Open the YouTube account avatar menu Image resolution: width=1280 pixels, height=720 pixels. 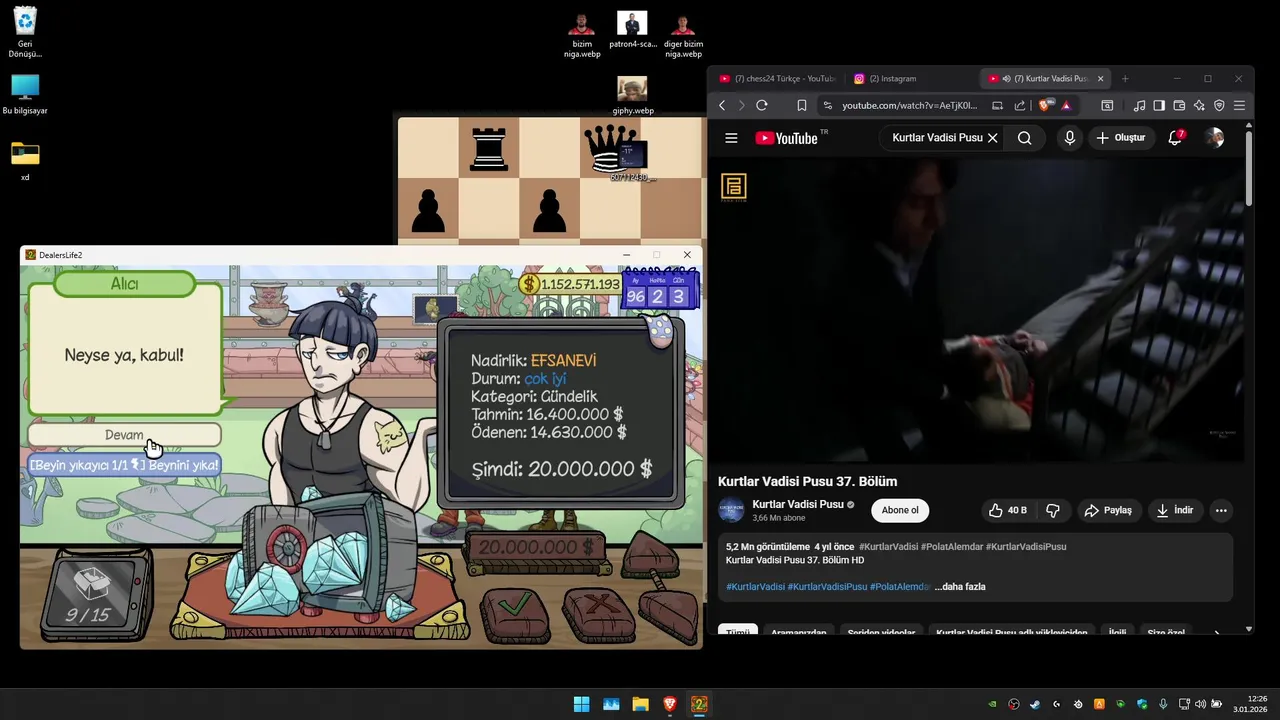(x=1214, y=138)
